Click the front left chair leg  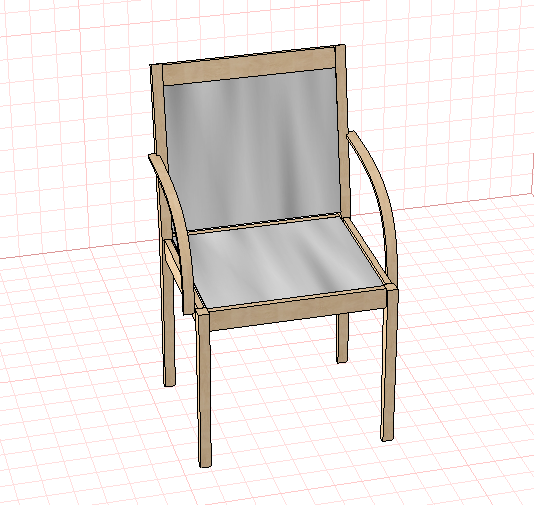(x=203, y=388)
